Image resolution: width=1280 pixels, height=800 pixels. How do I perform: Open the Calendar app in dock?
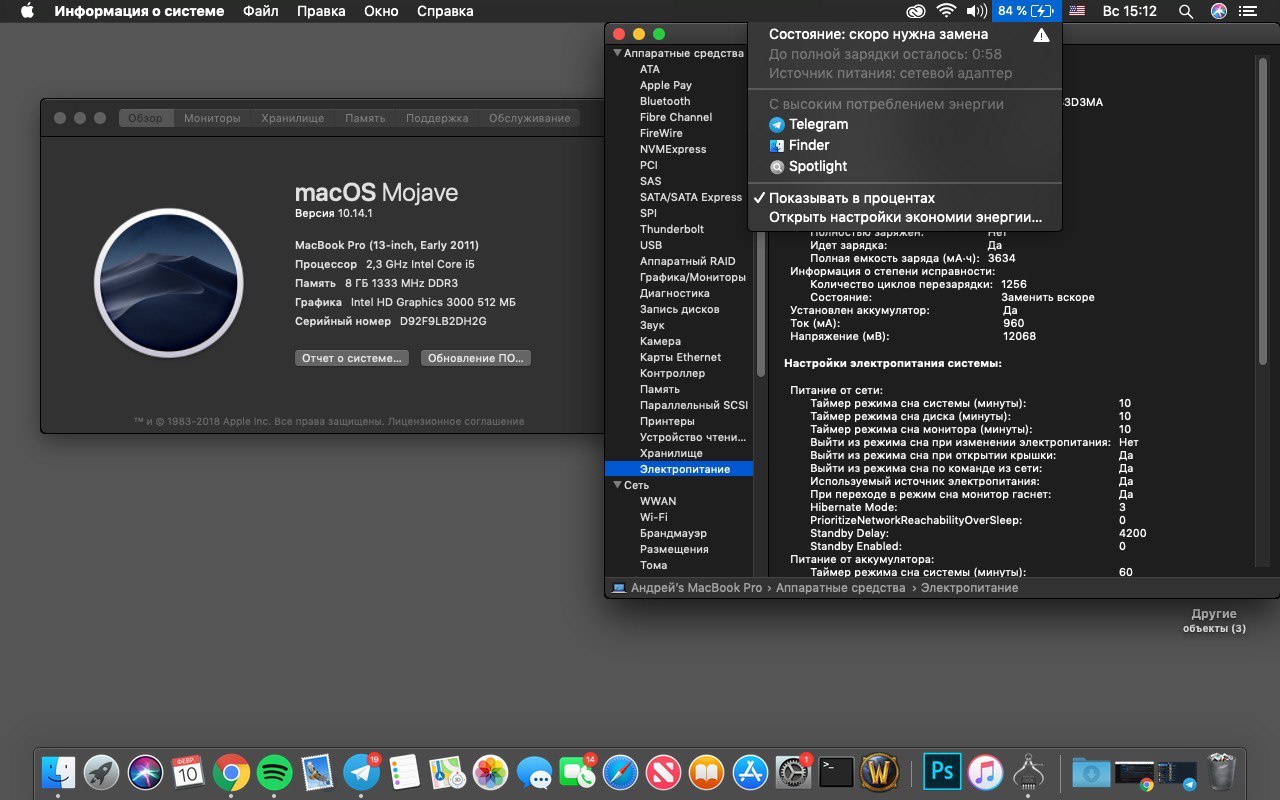[x=188, y=771]
